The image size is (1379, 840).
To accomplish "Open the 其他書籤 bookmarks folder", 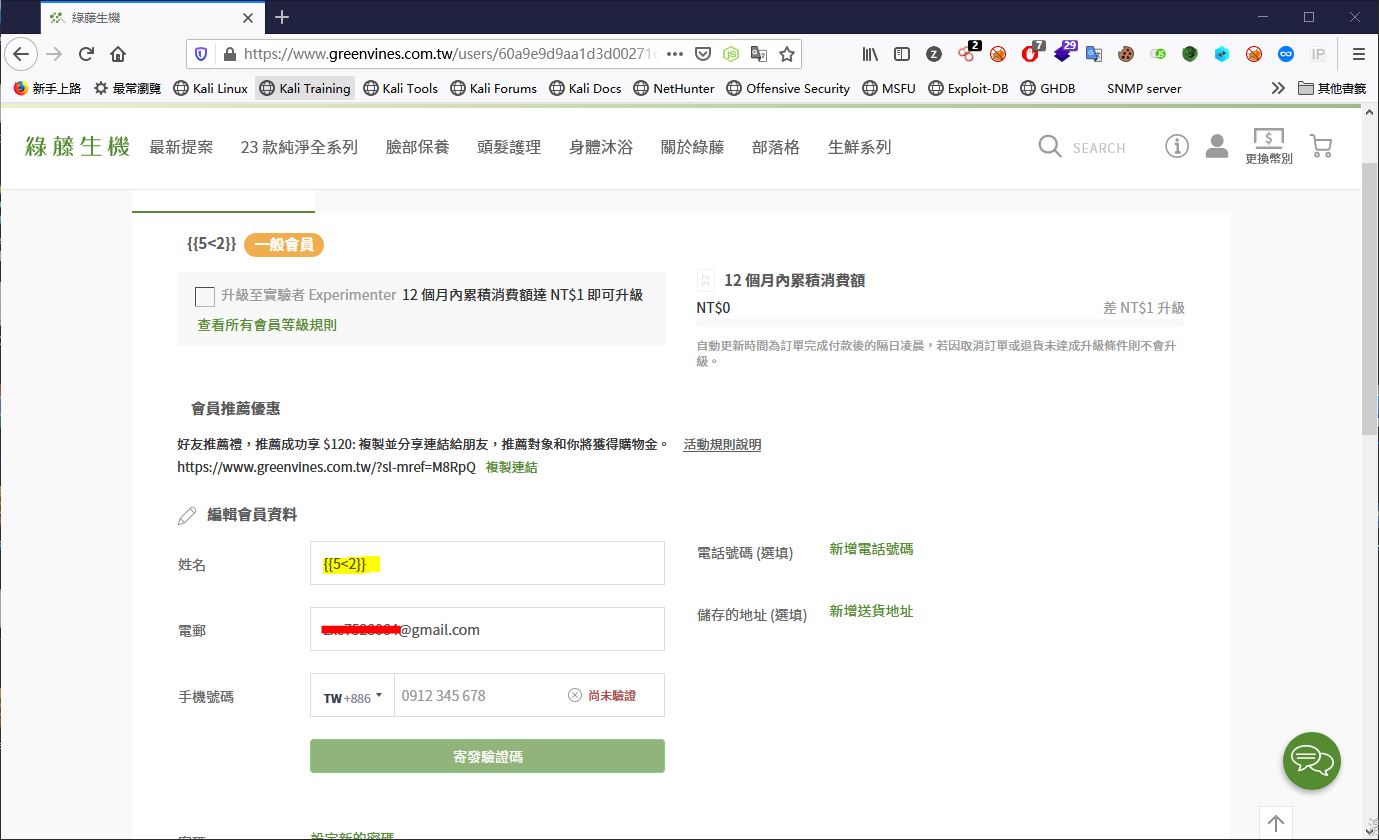I will point(1332,88).
